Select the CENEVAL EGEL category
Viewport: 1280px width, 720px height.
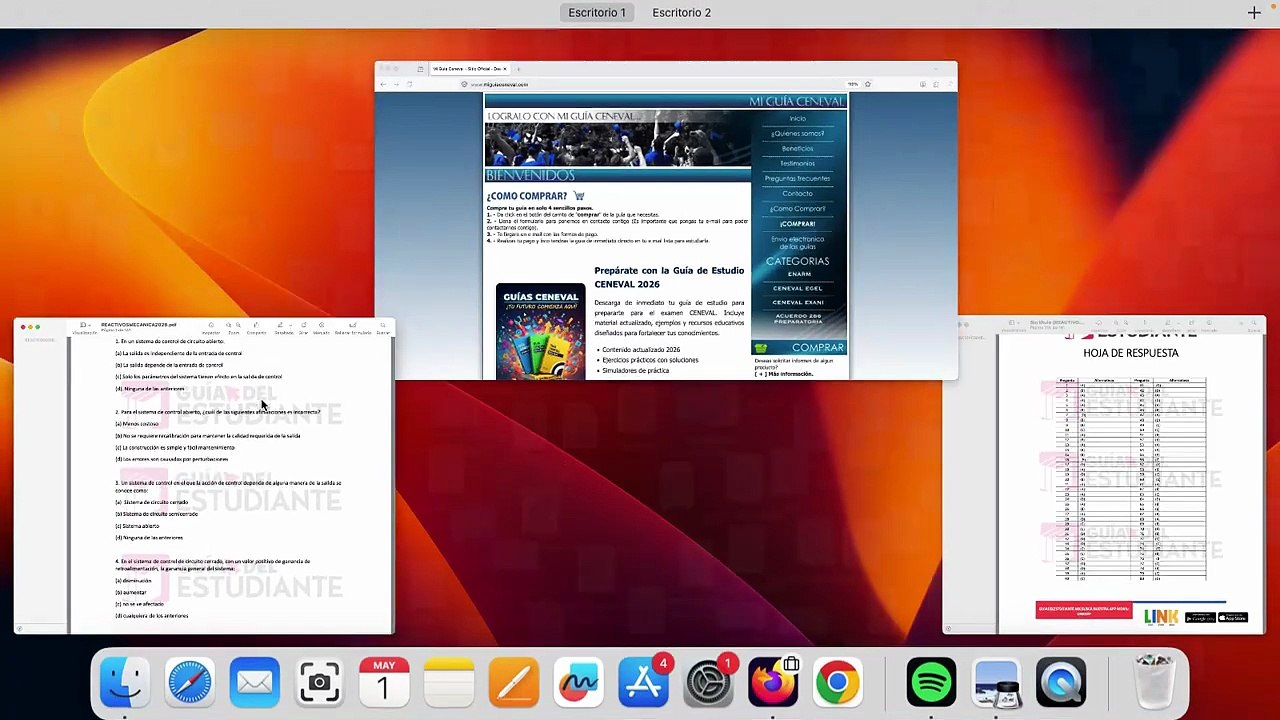point(798,288)
